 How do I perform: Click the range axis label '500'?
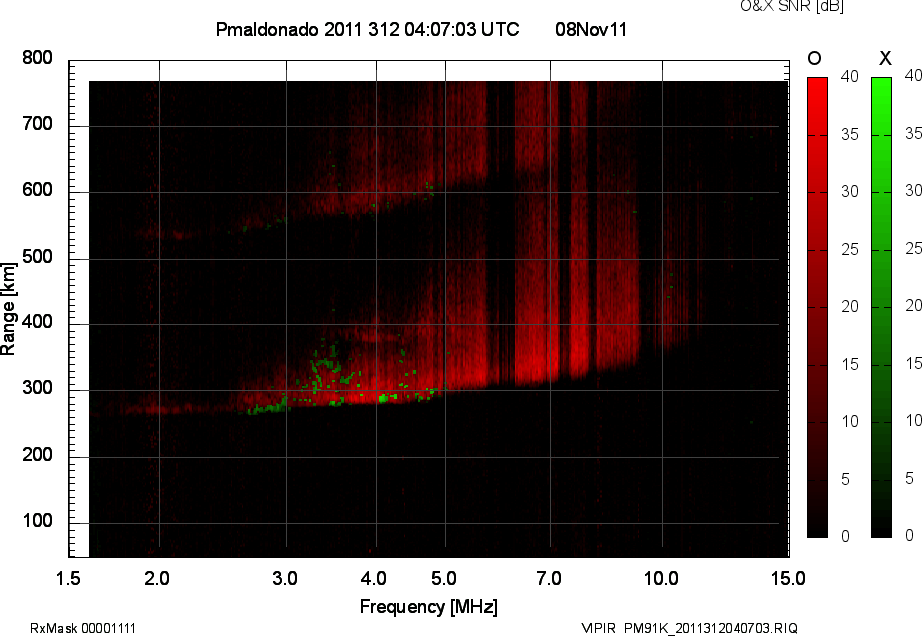pyautogui.click(x=38, y=257)
